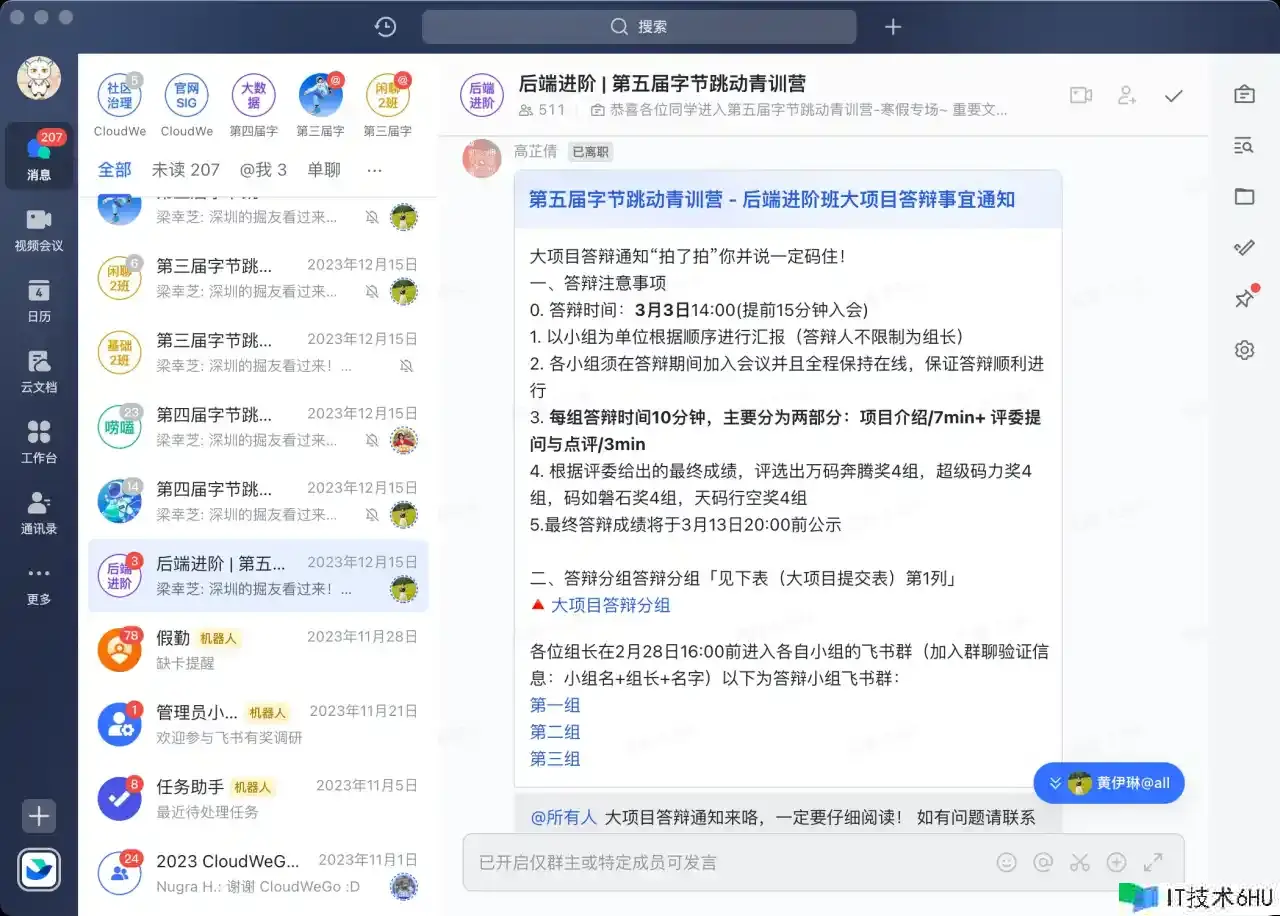This screenshot has height=916, width=1280.
Task: Open the Video Meeting section in sidebar
Action: (39, 229)
